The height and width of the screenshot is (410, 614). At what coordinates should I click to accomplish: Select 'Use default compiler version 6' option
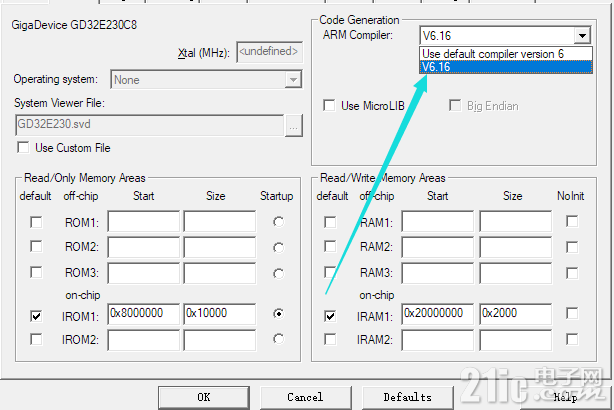[506, 54]
